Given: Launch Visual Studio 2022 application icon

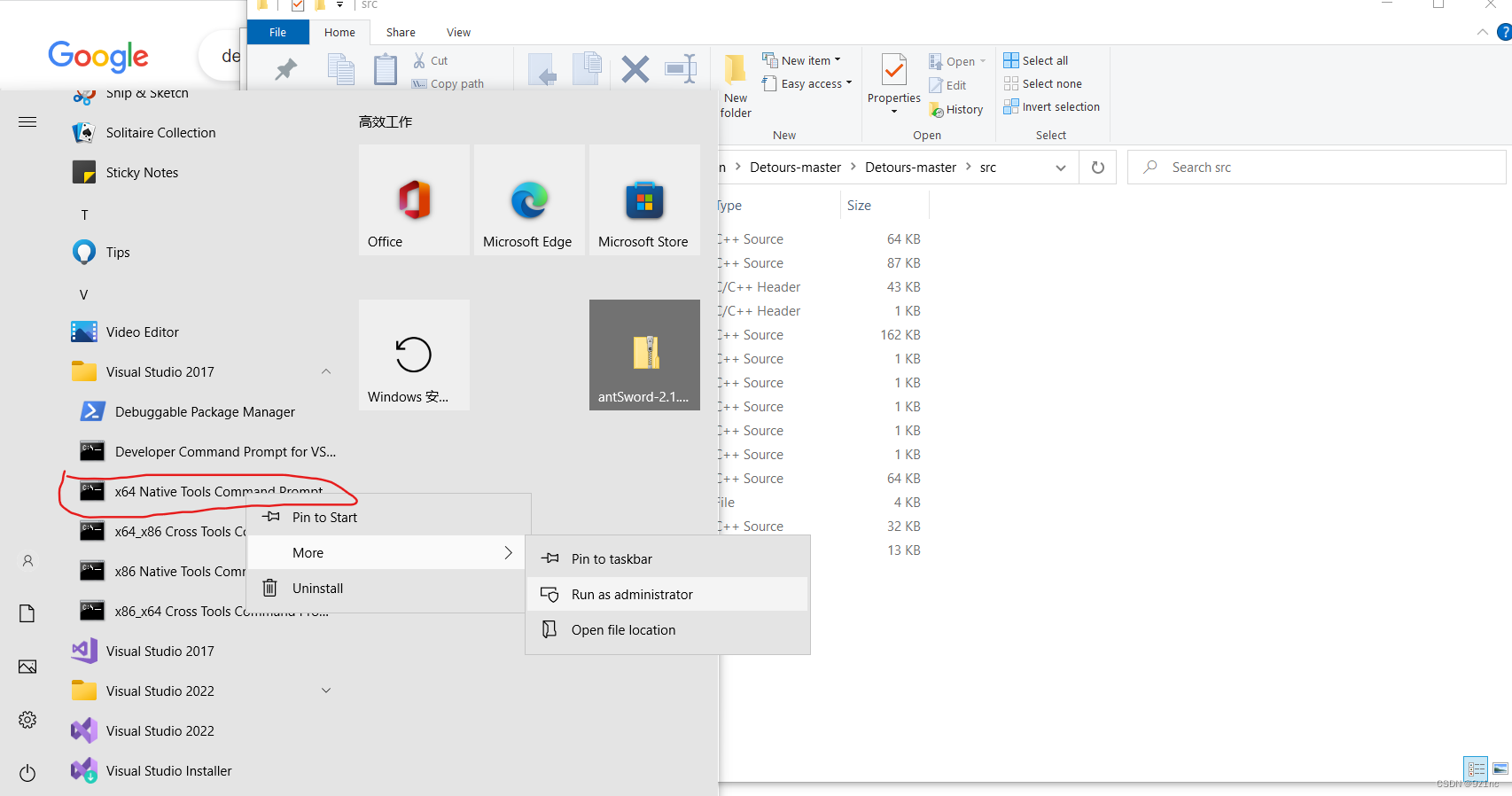Looking at the screenshot, I should click(x=84, y=731).
